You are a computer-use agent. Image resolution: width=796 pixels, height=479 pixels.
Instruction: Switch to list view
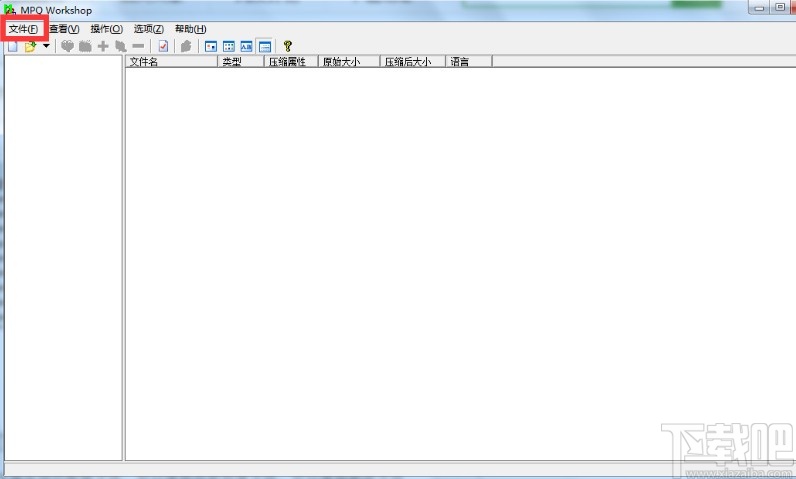[247, 47]
